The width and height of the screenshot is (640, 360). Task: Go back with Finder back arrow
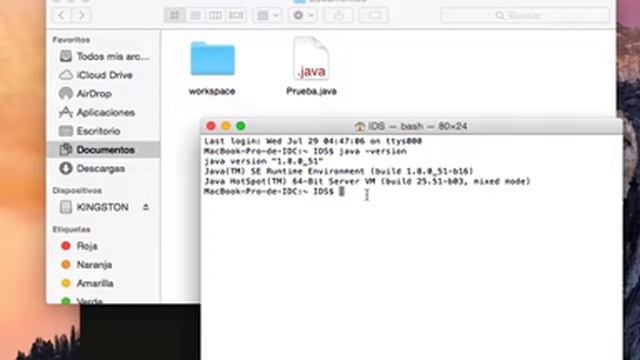point(62,16)
